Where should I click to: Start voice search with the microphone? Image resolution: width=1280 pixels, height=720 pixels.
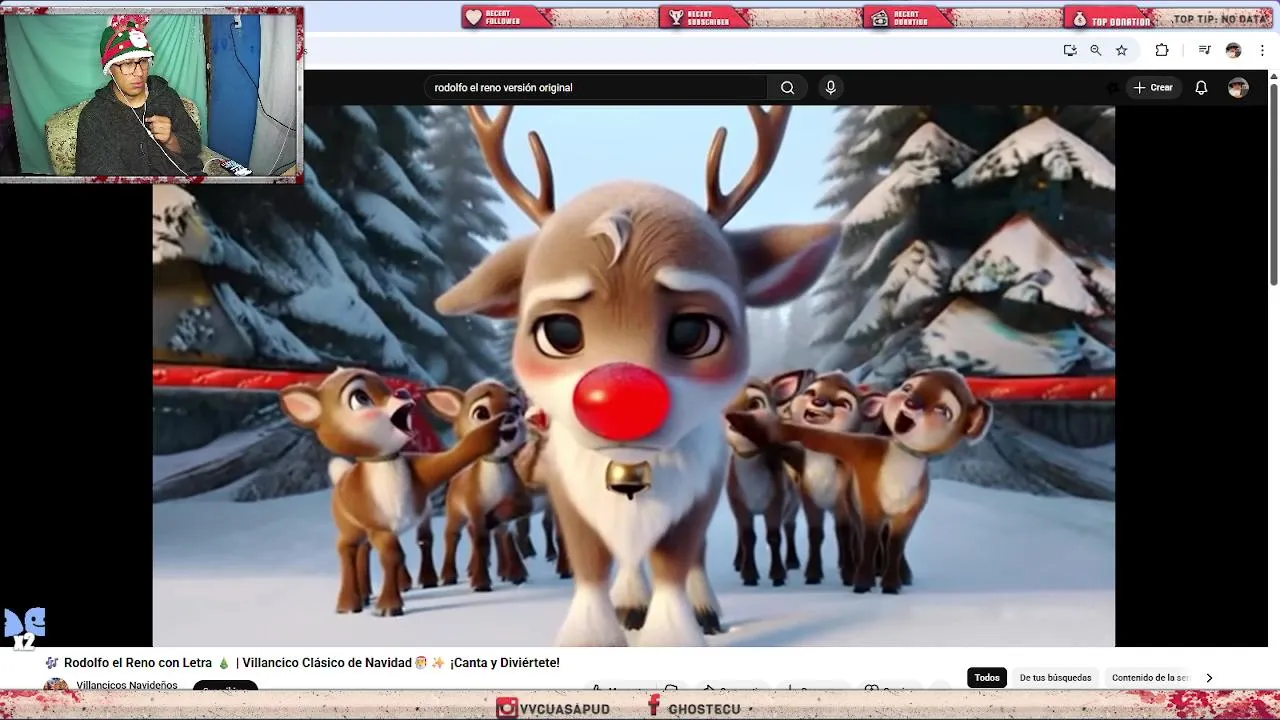tap(830, 88)
